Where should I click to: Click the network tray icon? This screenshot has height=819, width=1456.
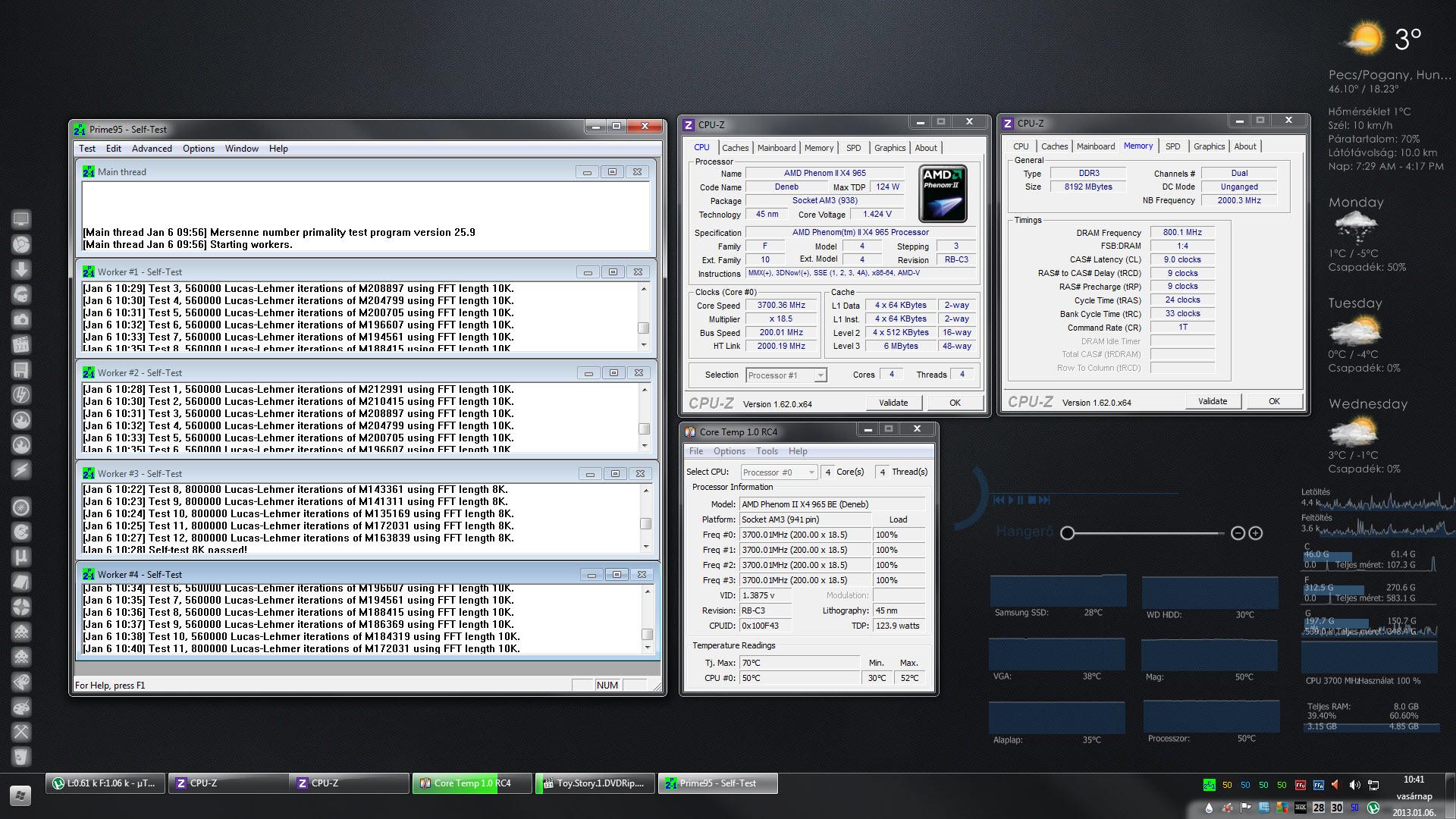[1373, 785]
